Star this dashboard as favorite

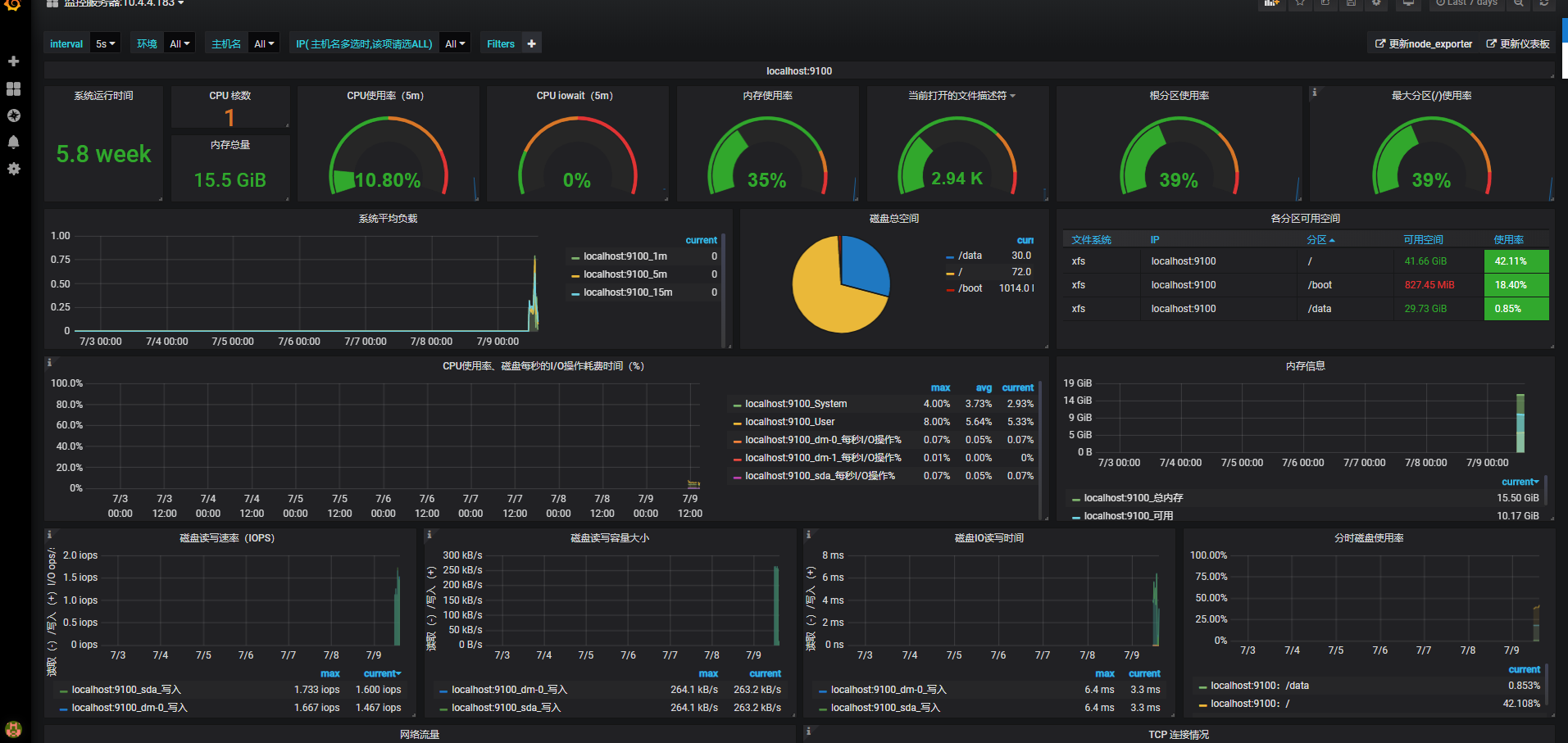(1299, 4)
